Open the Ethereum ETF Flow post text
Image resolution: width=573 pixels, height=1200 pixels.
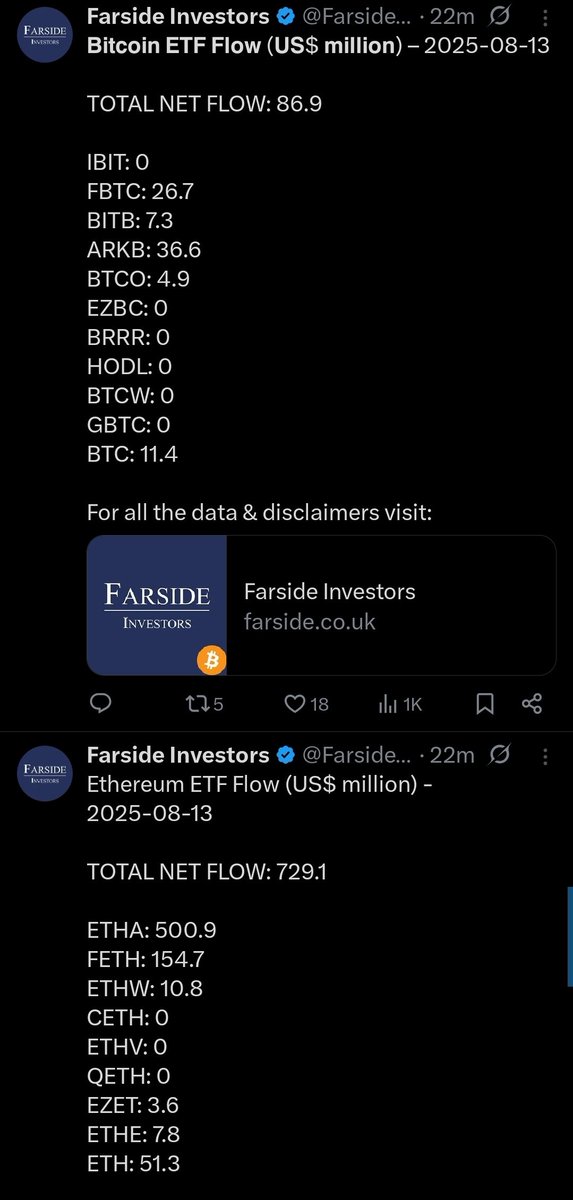(260, 799)
